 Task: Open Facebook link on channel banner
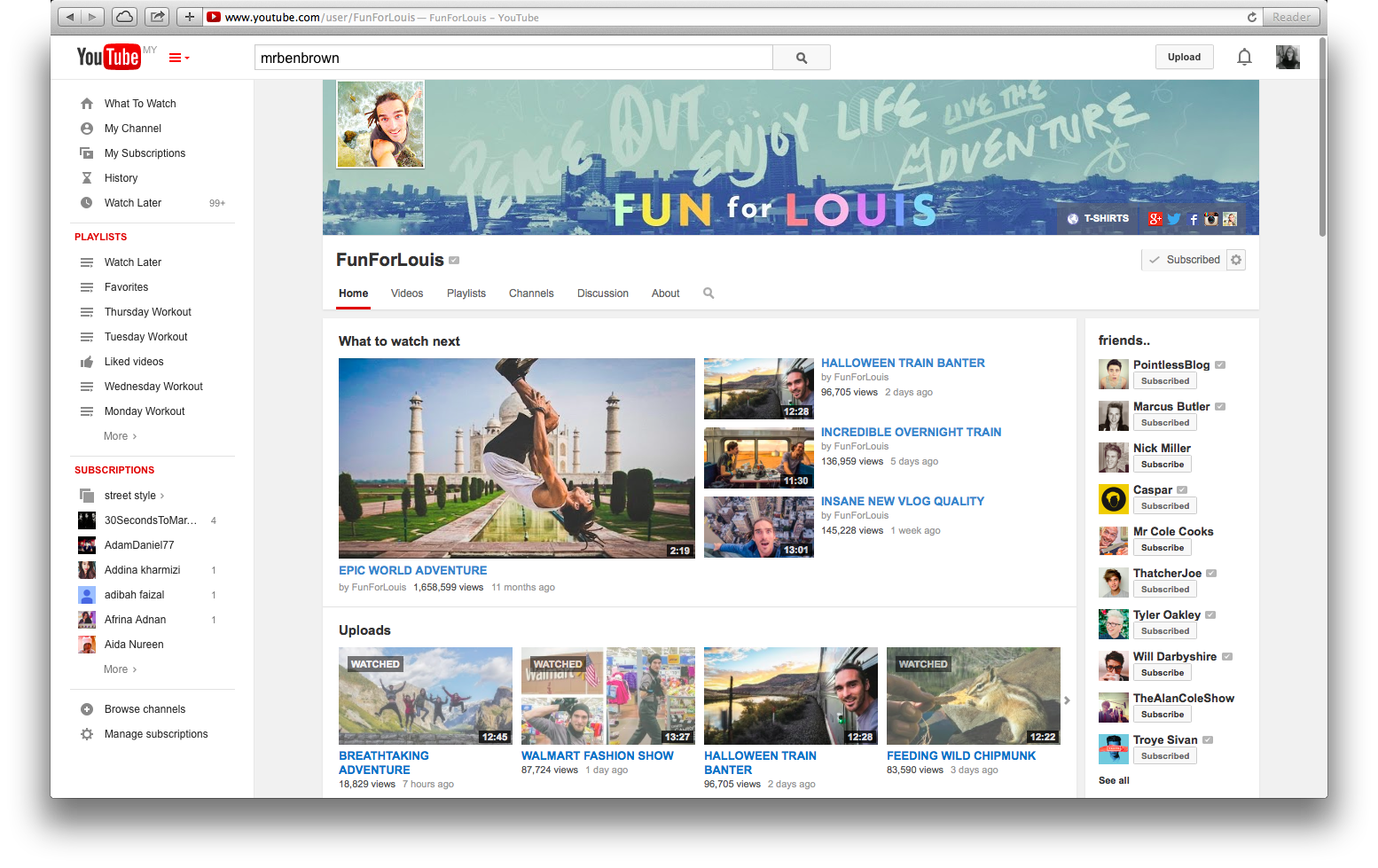[1194, 219]
